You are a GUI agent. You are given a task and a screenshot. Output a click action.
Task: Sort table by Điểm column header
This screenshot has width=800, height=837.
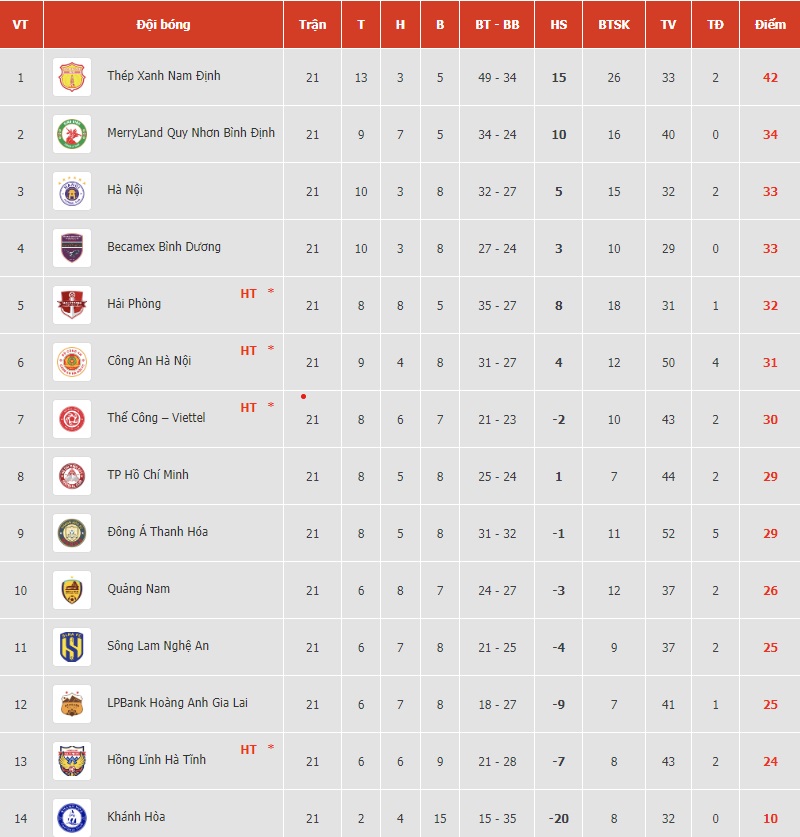[770, 25]
